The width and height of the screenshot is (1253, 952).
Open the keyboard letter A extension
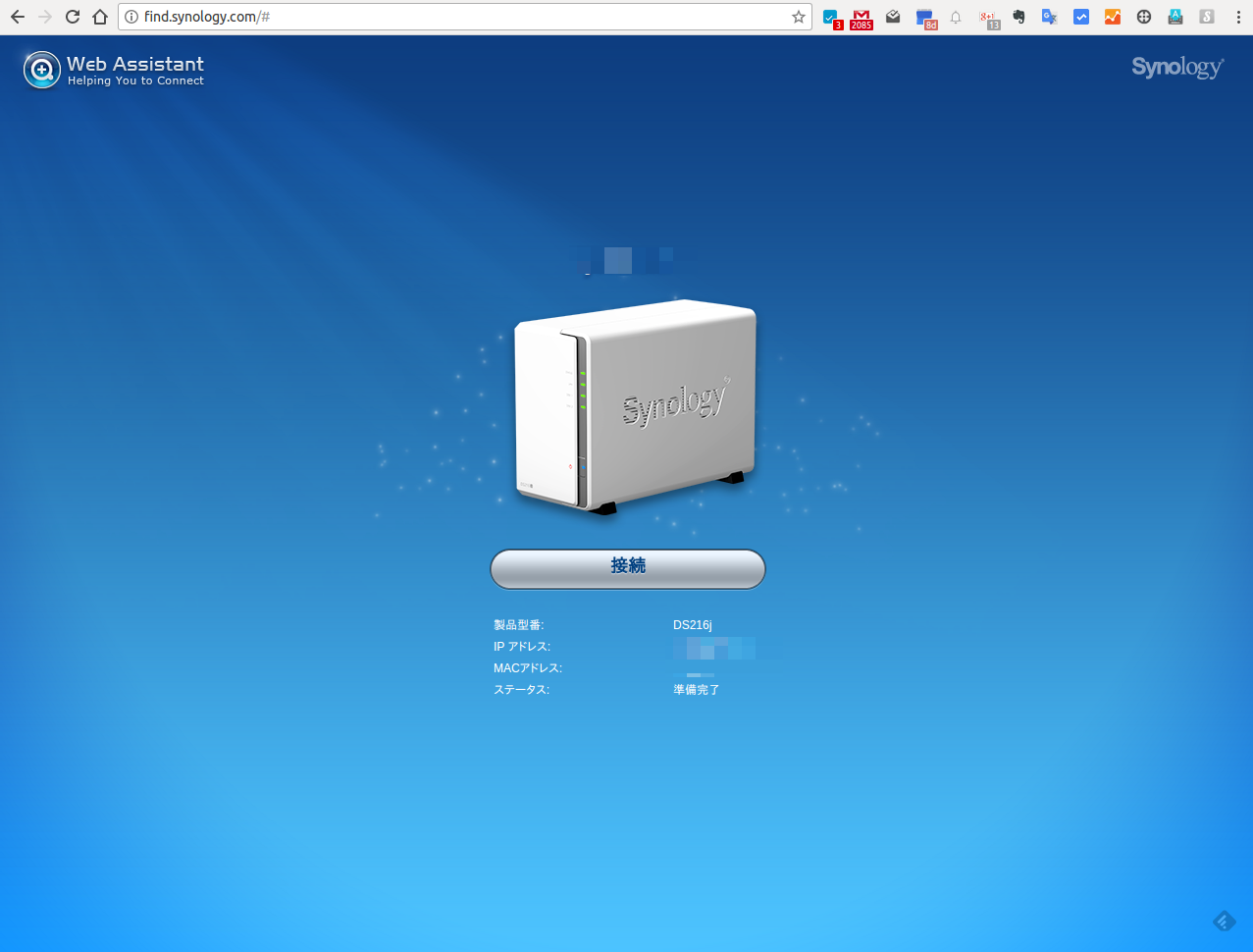(x=1175, y=17)
